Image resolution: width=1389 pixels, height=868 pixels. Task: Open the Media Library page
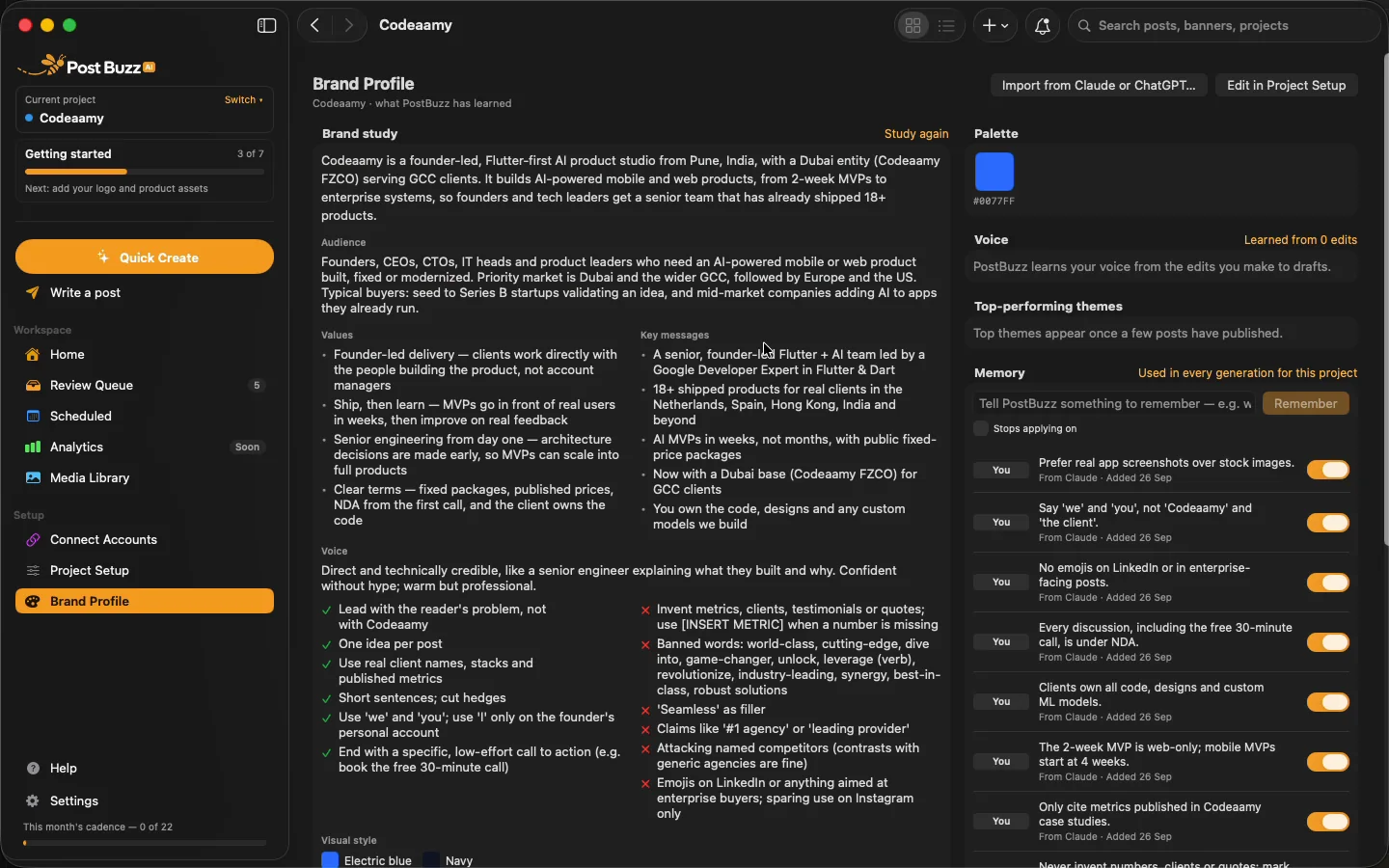pyautogui.click(x=145, y=478)
